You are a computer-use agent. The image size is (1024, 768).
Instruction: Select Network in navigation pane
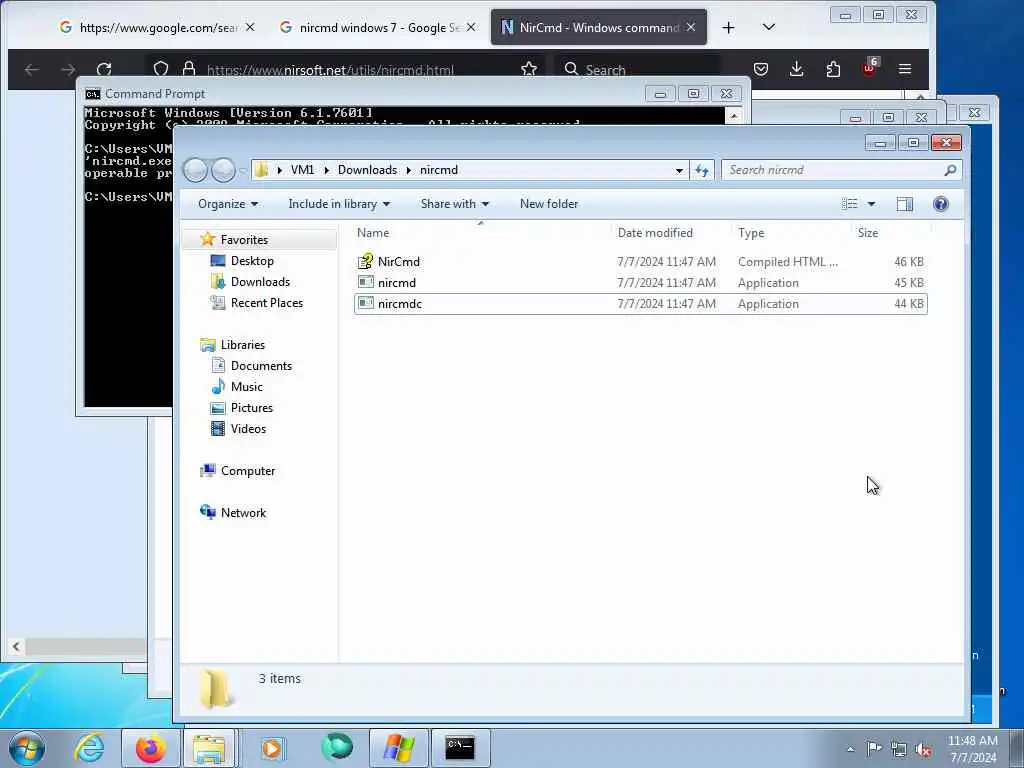(x=243, y=513)
